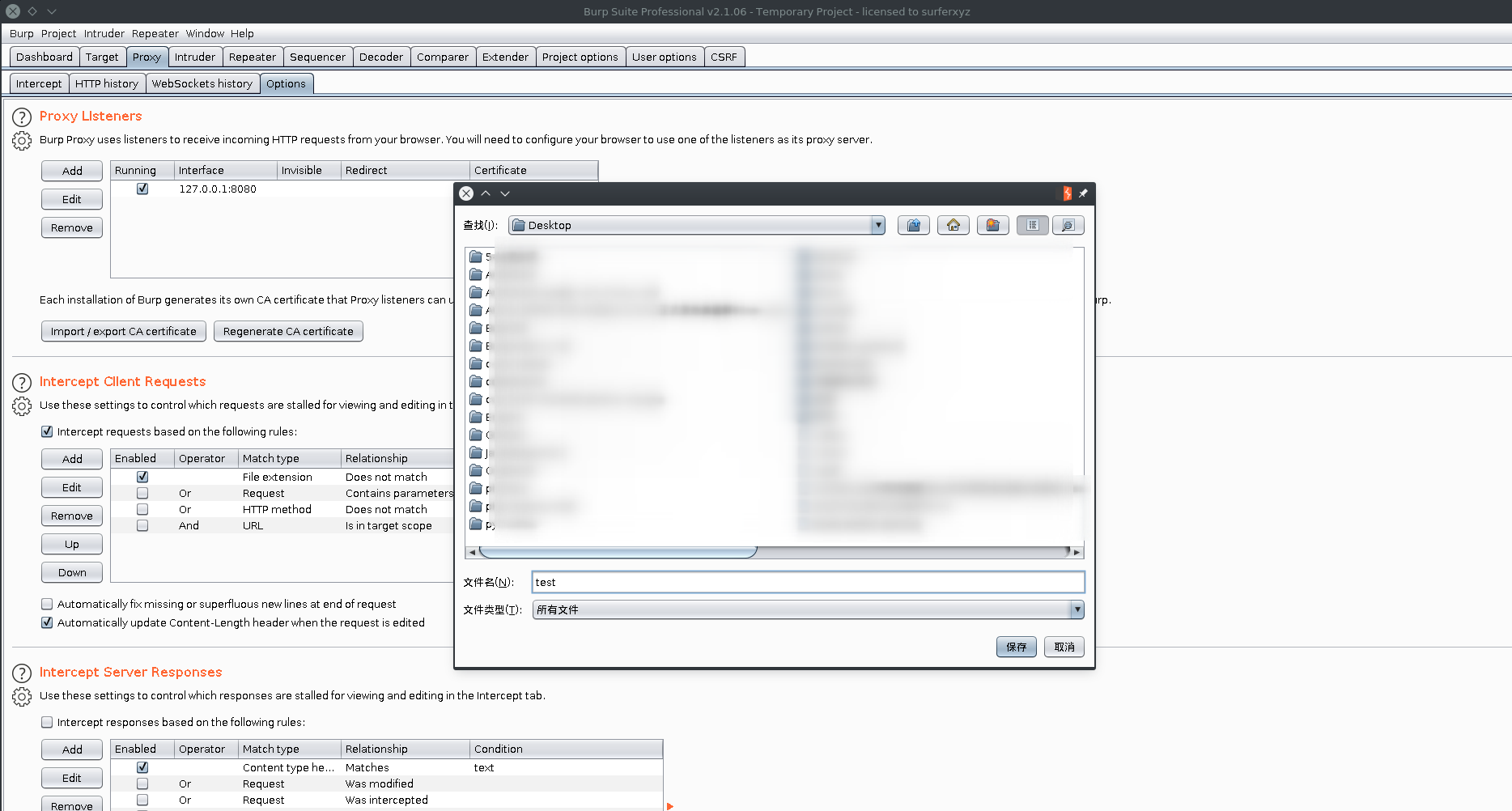Click Remove in Proxy Listeners
This screenshot has width=1512, height=811.
click(72, 227)
